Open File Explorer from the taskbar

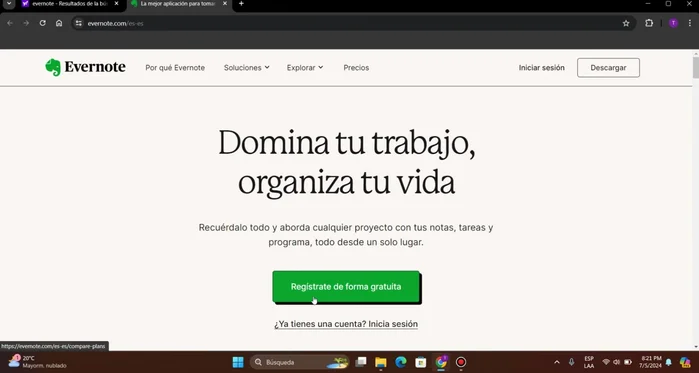click(x=381, y=362)
